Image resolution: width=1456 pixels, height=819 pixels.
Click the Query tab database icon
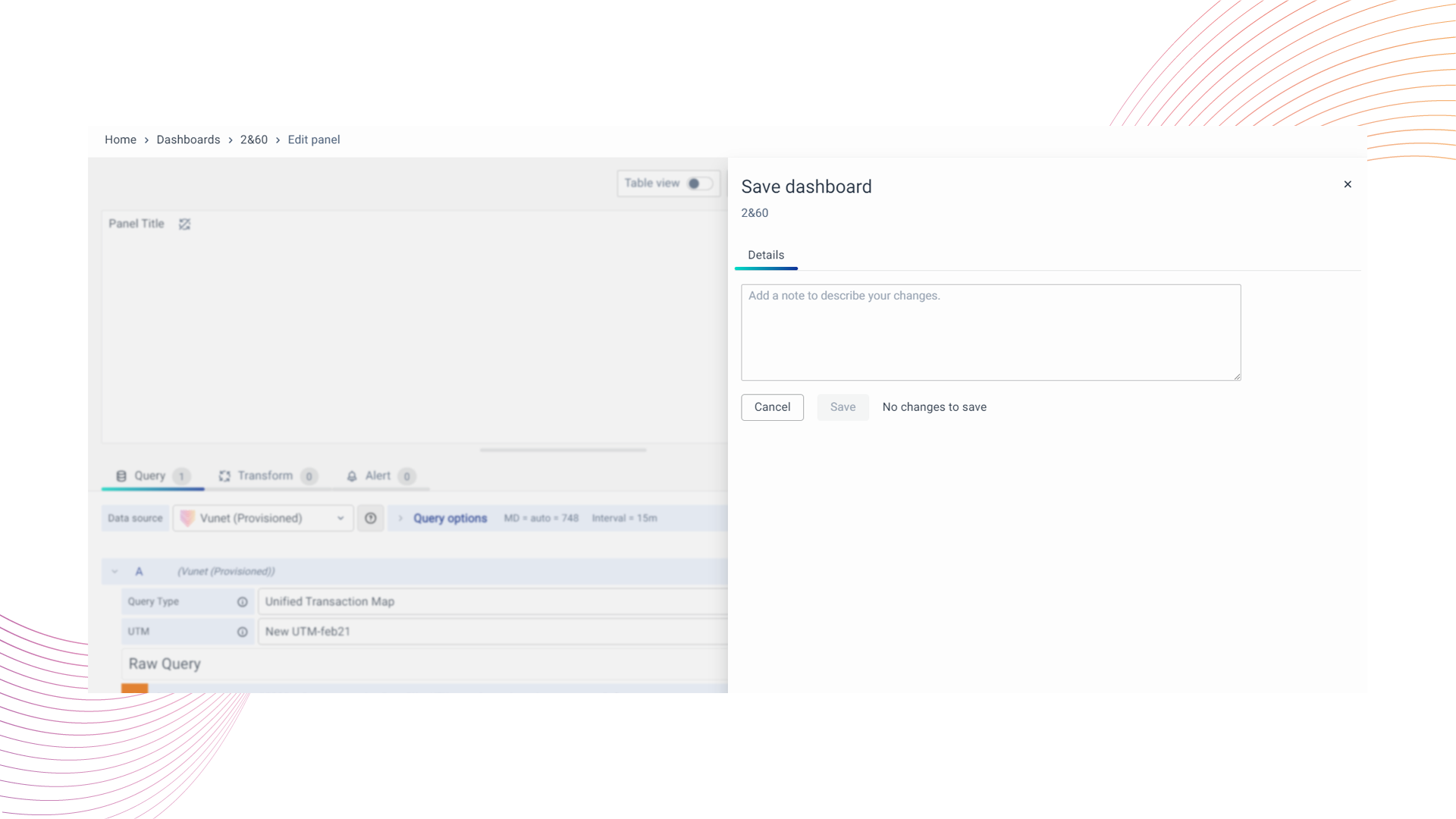(x=121, y=476)
